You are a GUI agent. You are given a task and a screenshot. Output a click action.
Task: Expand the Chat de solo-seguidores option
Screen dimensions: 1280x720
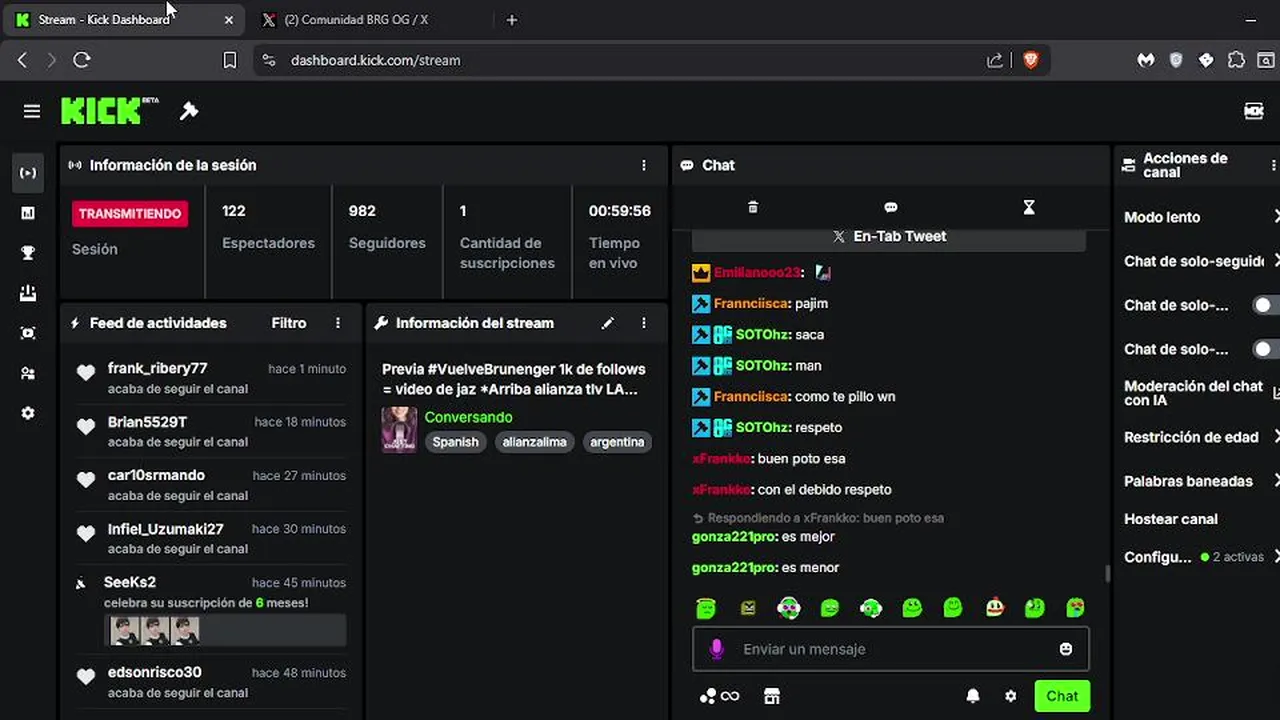[1200, 261]
